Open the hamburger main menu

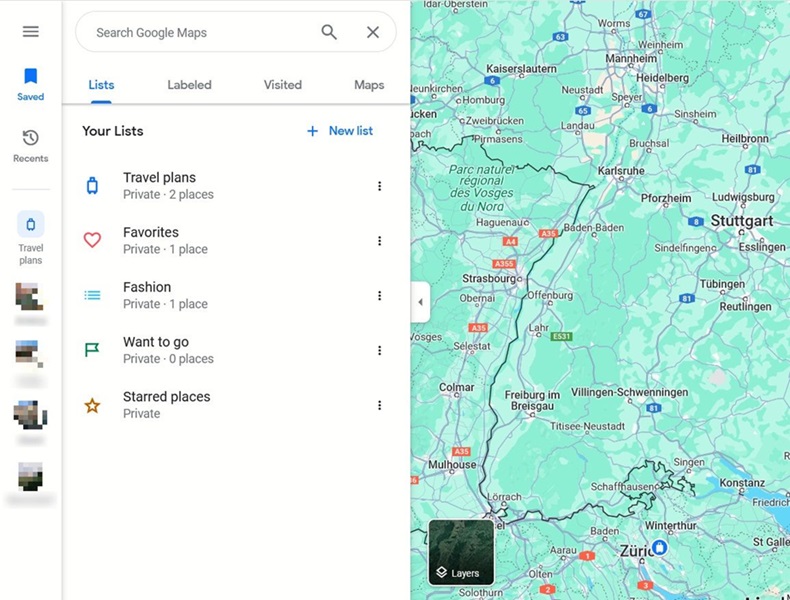click(31, 32)
